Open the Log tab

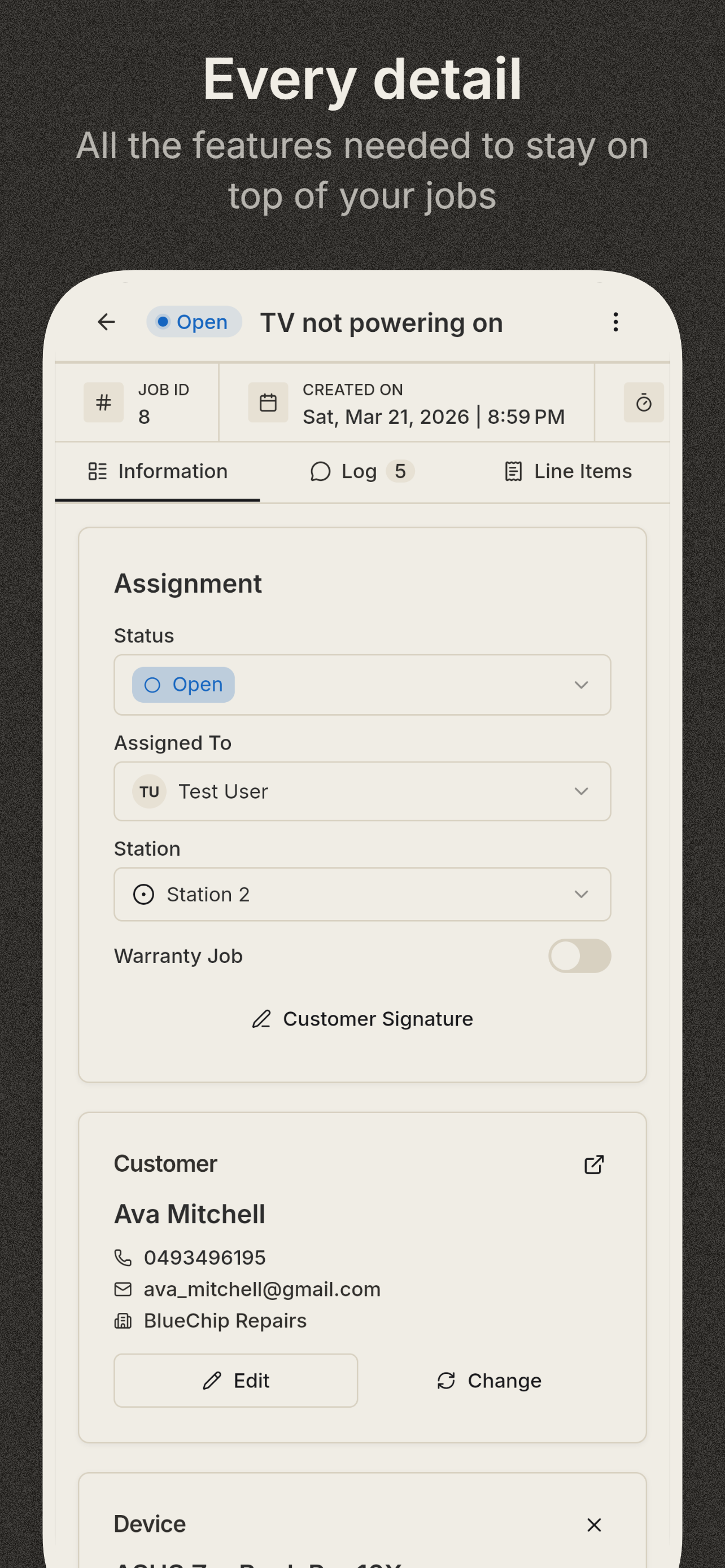[362, 472]
